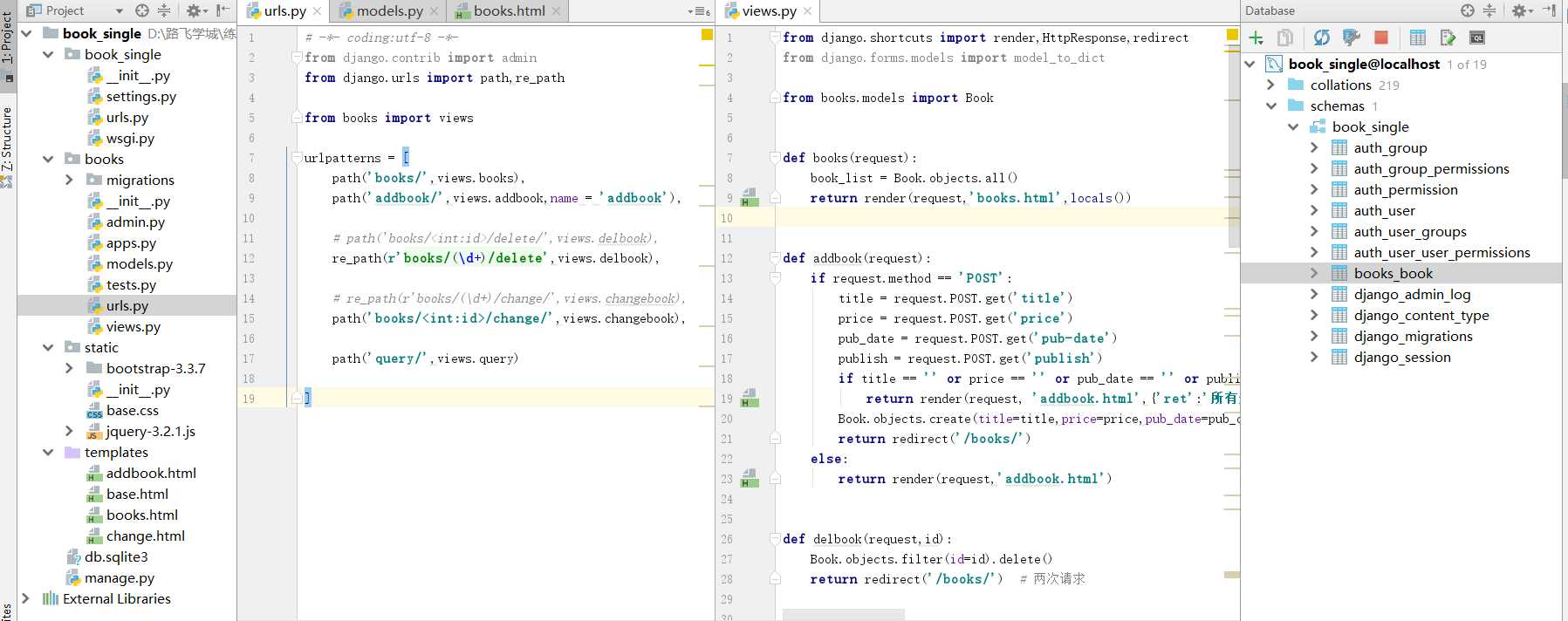Collapse the static folder
This screenshot has height=621, width=1568.
click(x=48, y=347)
